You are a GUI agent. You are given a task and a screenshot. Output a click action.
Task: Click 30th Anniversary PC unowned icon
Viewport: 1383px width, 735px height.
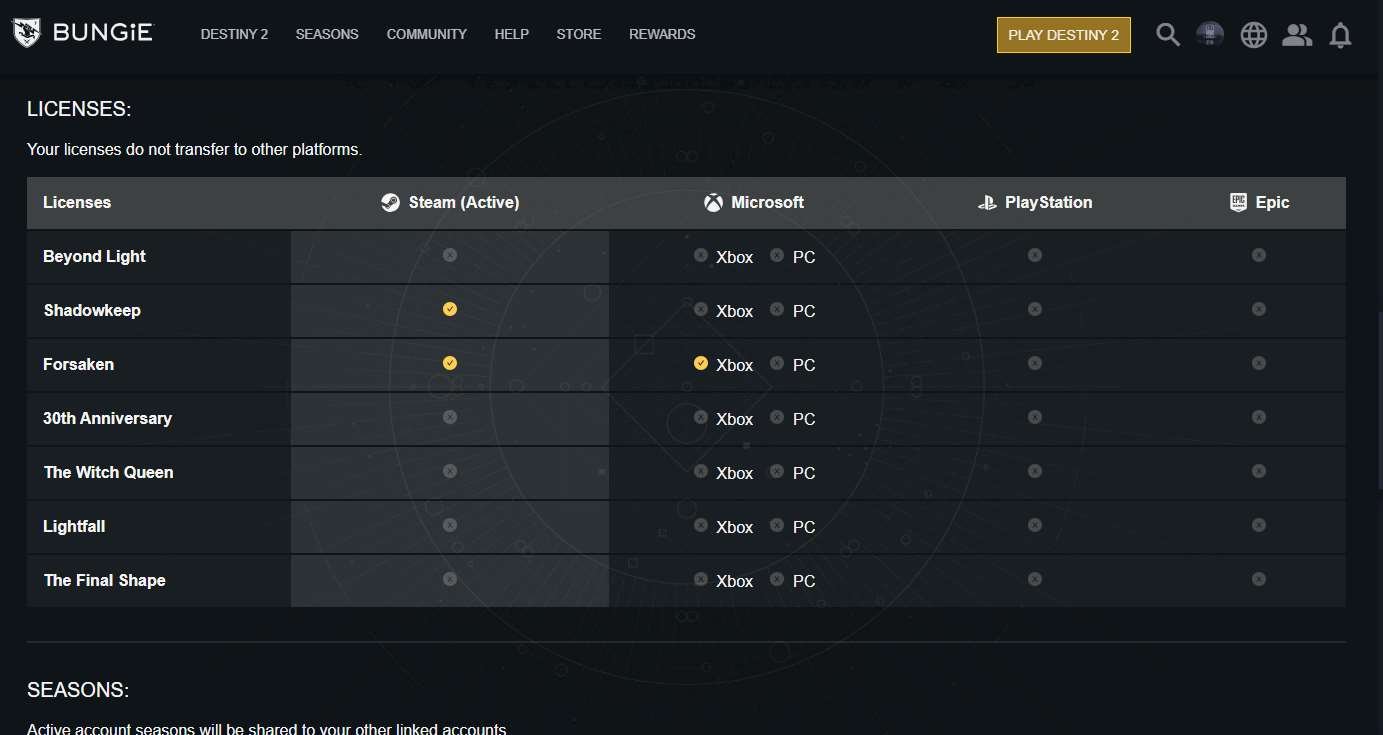pos(777,417)
